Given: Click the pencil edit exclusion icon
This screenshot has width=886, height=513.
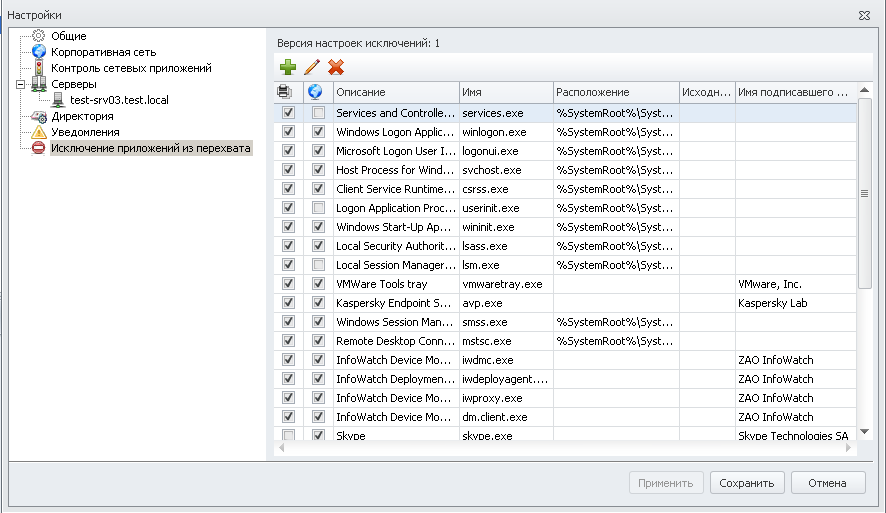Looking at the screenshot, I should click(x=312, y=67).
